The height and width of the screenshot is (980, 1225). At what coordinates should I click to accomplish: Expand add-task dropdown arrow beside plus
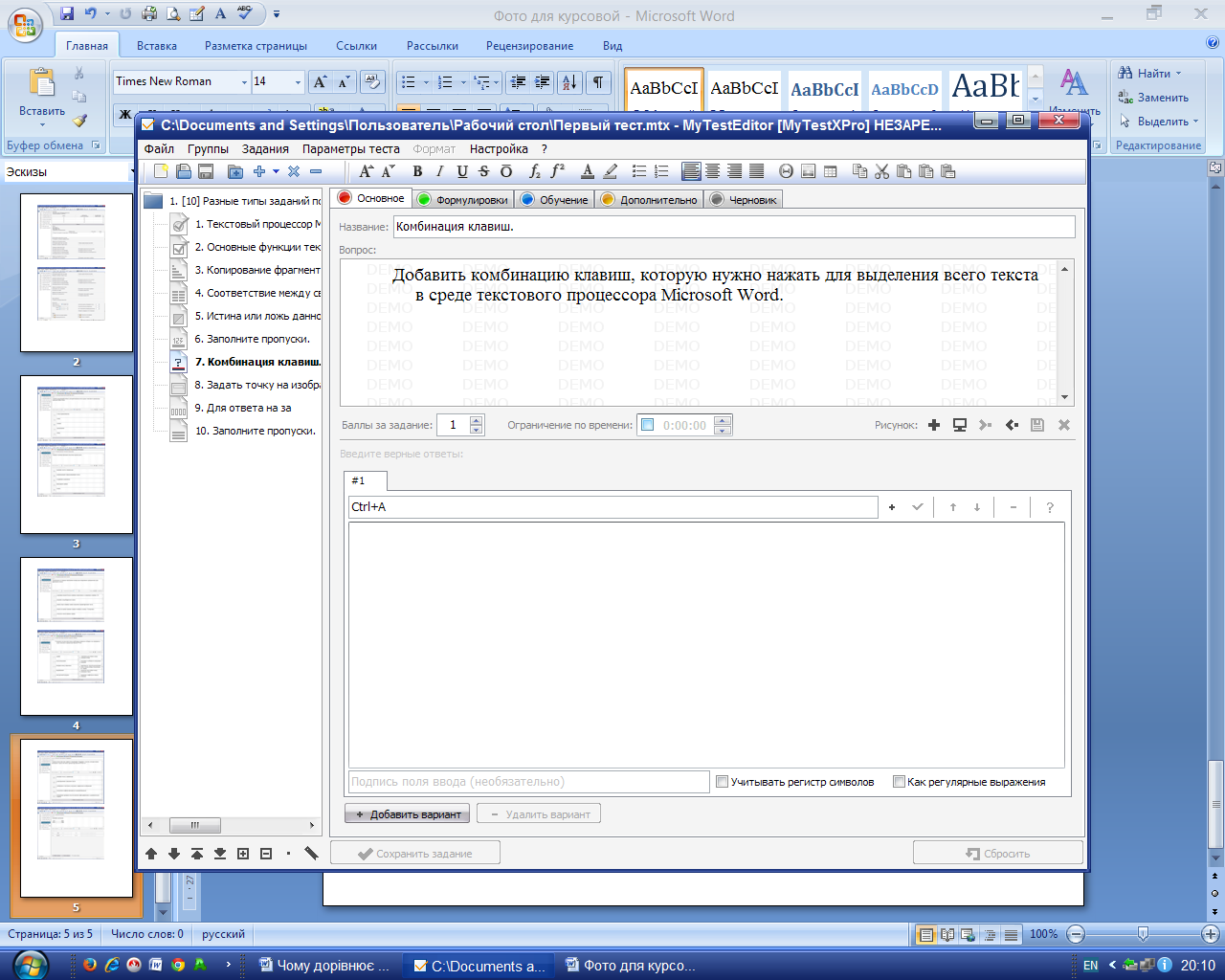(x=276, y=171)
